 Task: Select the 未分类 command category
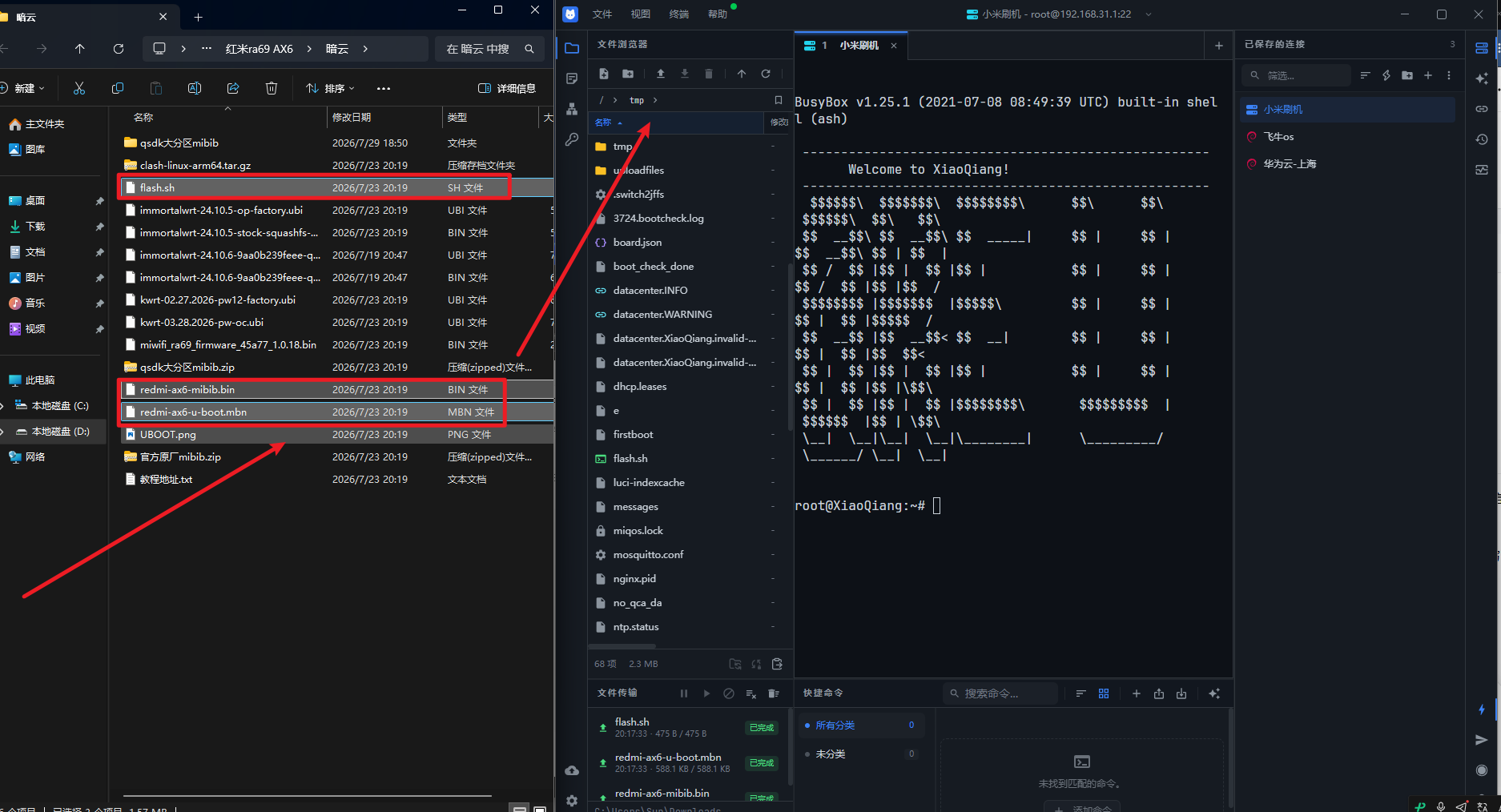tap(862, 754)
